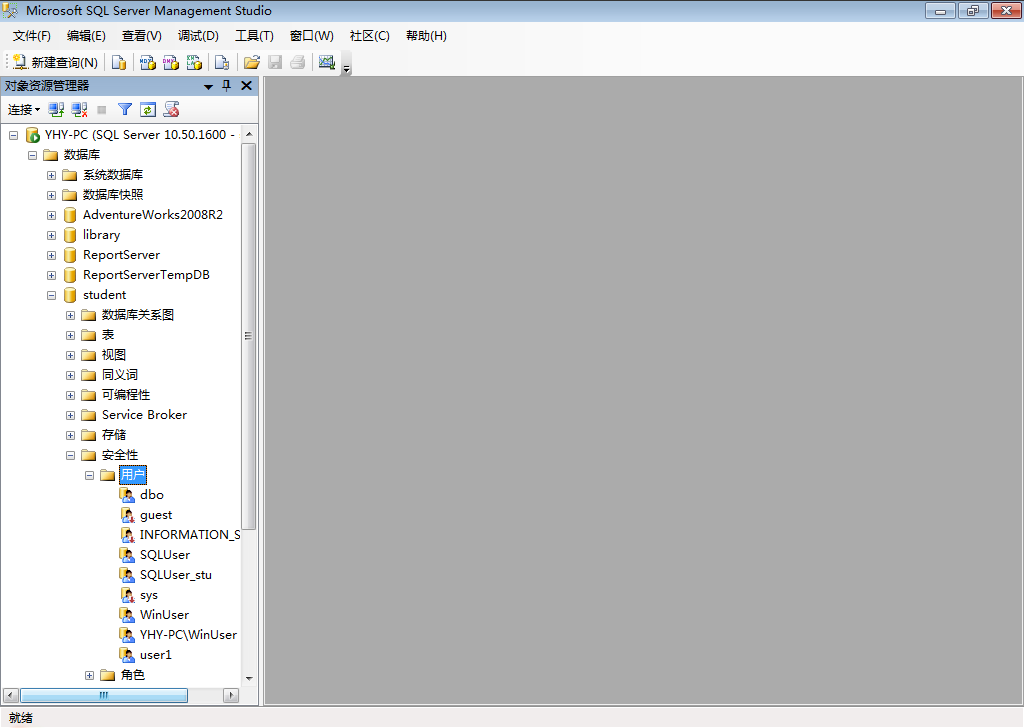Screen dimensions: 1024x728
Task: Expand the 同义词 folder
Action: 71,375
